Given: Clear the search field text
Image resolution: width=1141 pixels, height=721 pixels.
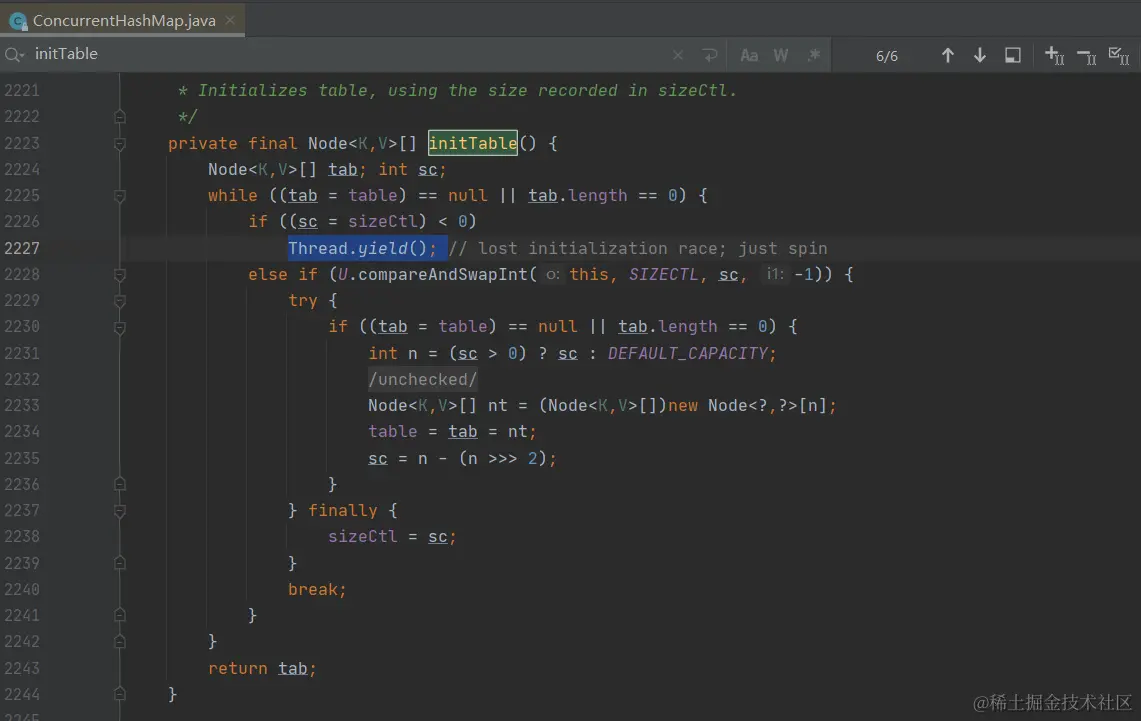Looking at the screenshot, I should (677, 55).
